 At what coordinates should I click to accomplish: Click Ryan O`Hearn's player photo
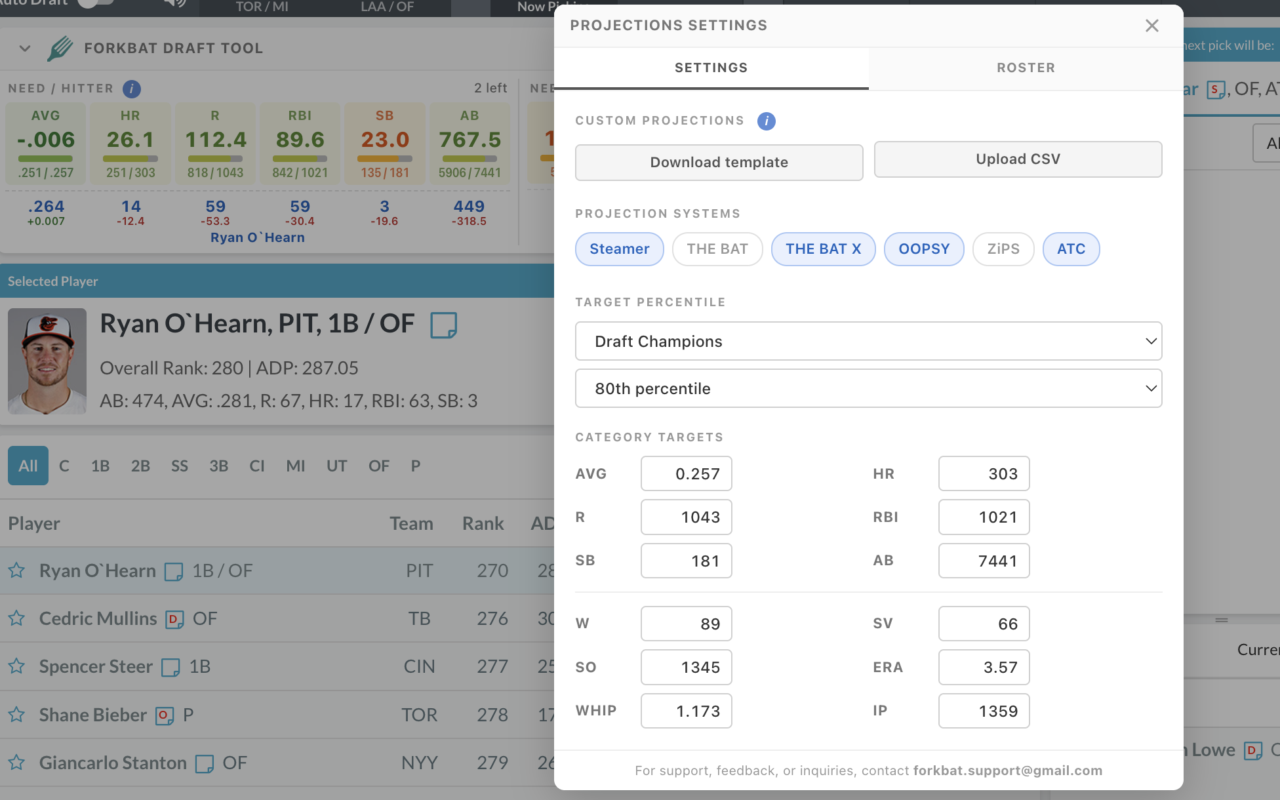click(47, 361)
